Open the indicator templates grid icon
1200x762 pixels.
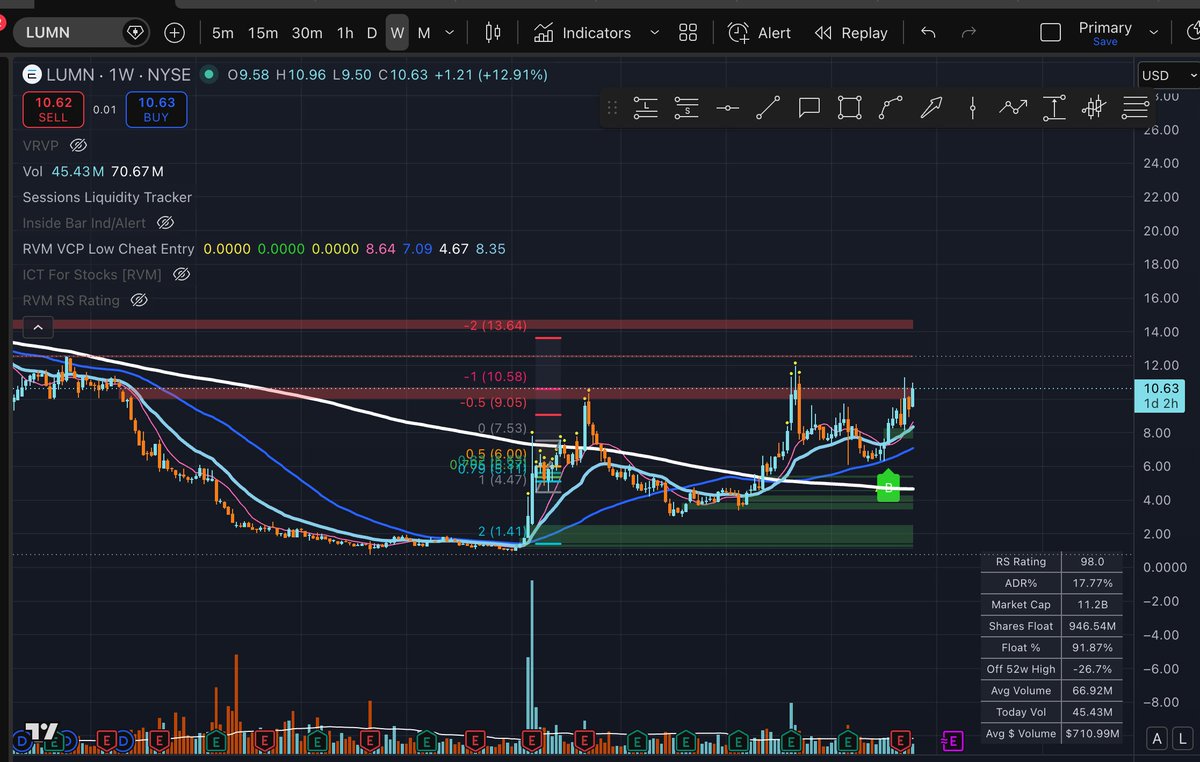tap(688, 33)
